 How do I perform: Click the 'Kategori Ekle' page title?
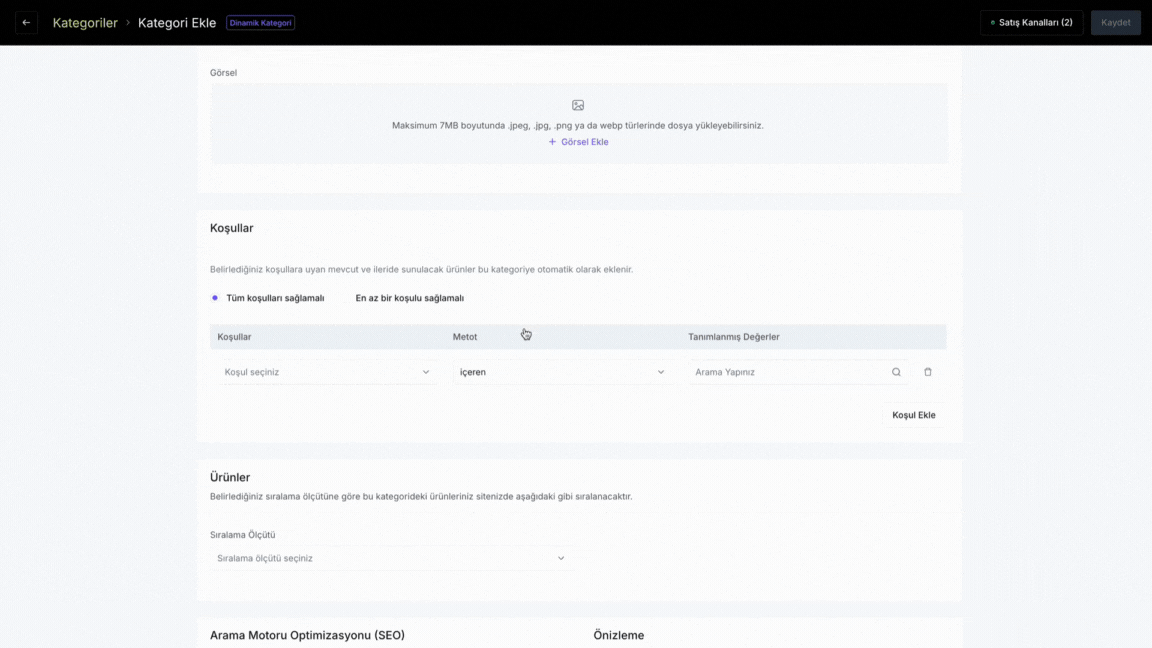tap(177, 23)
